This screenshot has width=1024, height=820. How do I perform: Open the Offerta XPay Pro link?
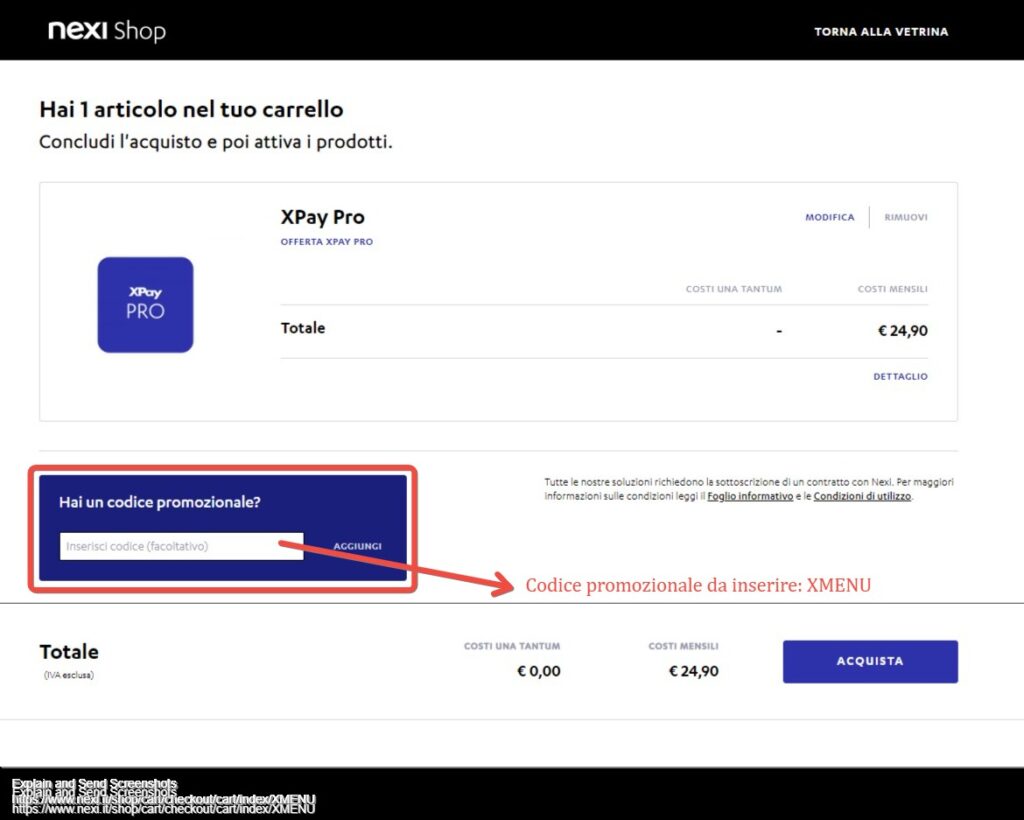(x=326, y=242)
